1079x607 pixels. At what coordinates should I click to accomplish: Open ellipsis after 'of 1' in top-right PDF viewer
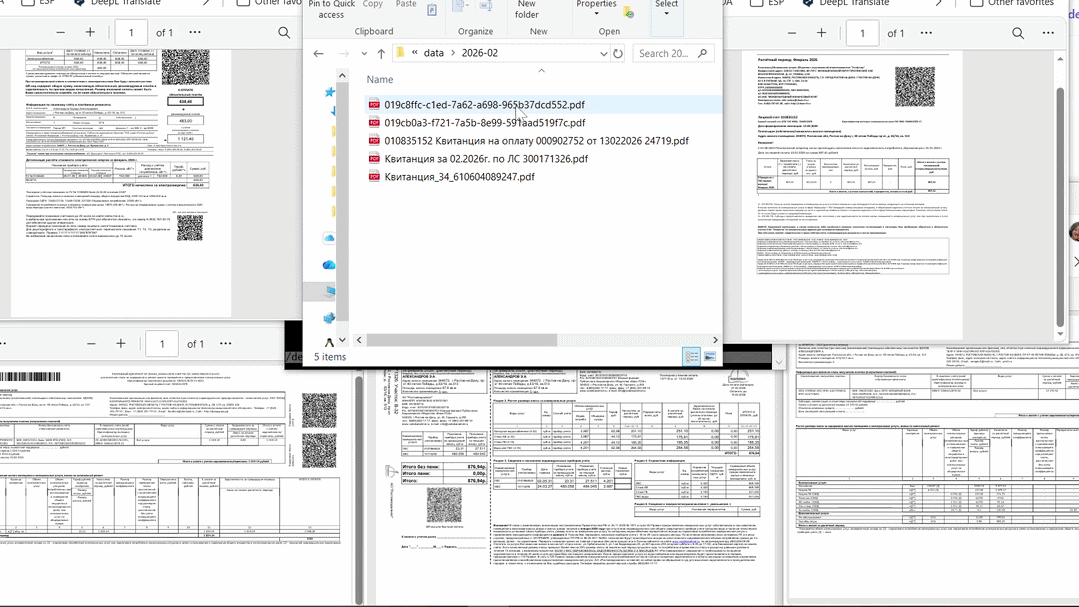click(x=926, y=33)
